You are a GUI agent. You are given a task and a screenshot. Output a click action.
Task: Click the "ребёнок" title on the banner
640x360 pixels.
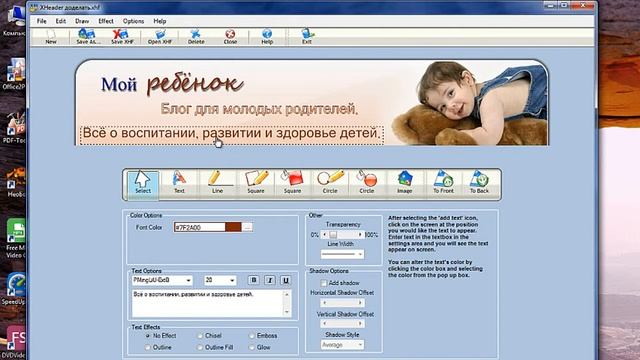(x=195, y=84)
